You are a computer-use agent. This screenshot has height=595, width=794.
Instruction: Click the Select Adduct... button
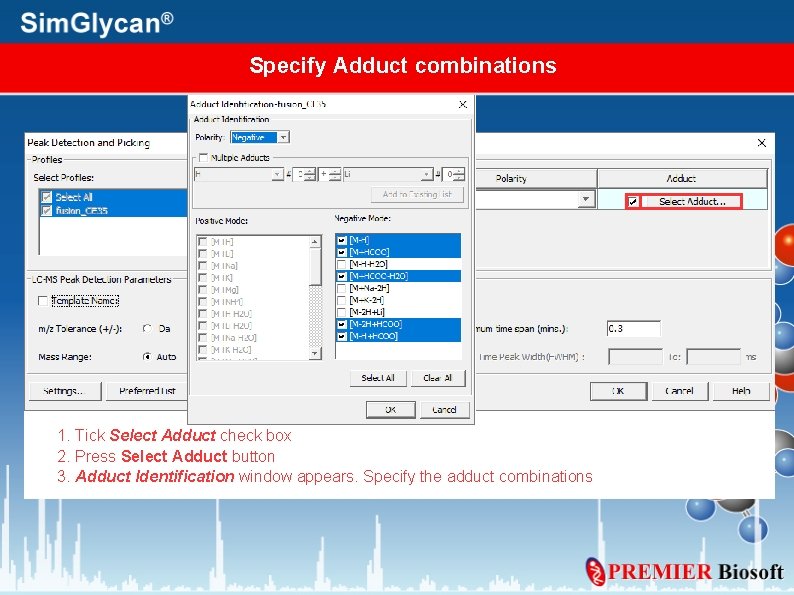point(692,202)
